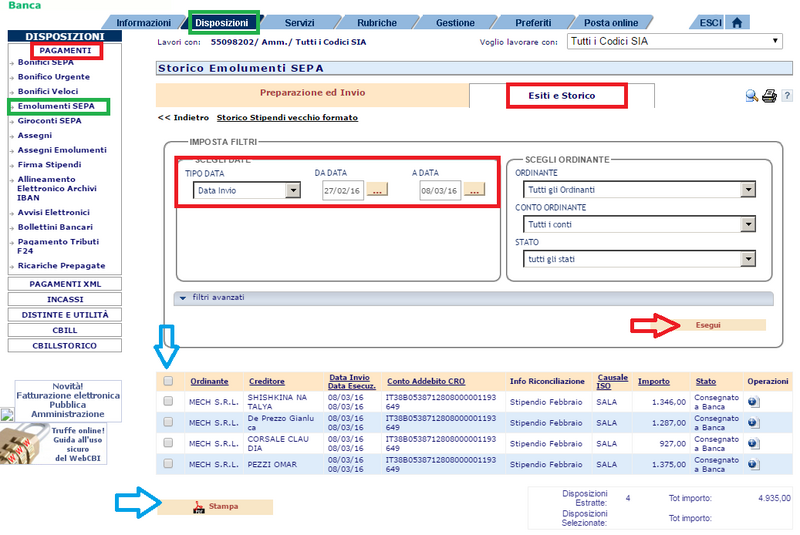Check the box for De Prezzo Gianluca row
Viewport: 800px width, 535px height.
pyautogui.click(x=168, y=422)
